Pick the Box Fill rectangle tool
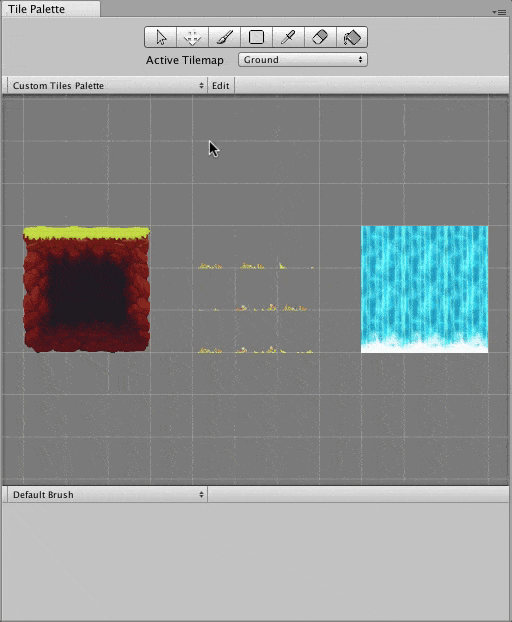This screenshot has height=622, width=512. 257,37
